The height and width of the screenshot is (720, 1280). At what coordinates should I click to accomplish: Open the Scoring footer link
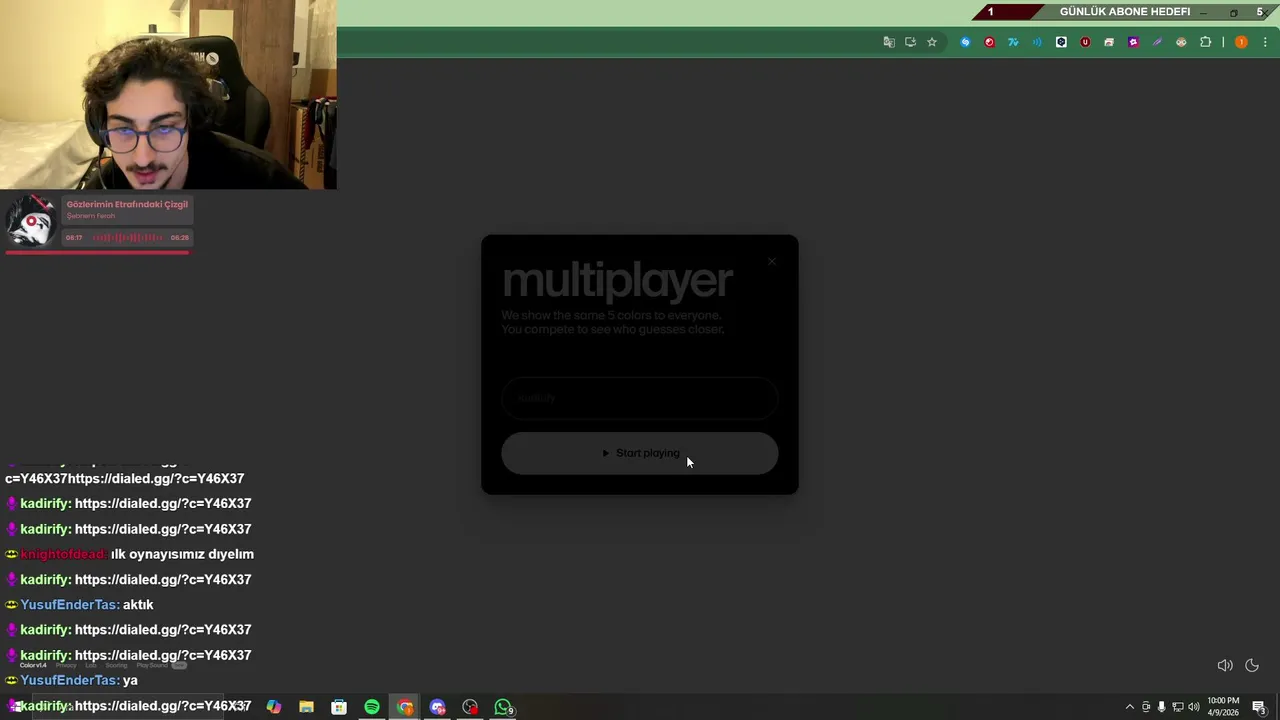pos(117,665)
